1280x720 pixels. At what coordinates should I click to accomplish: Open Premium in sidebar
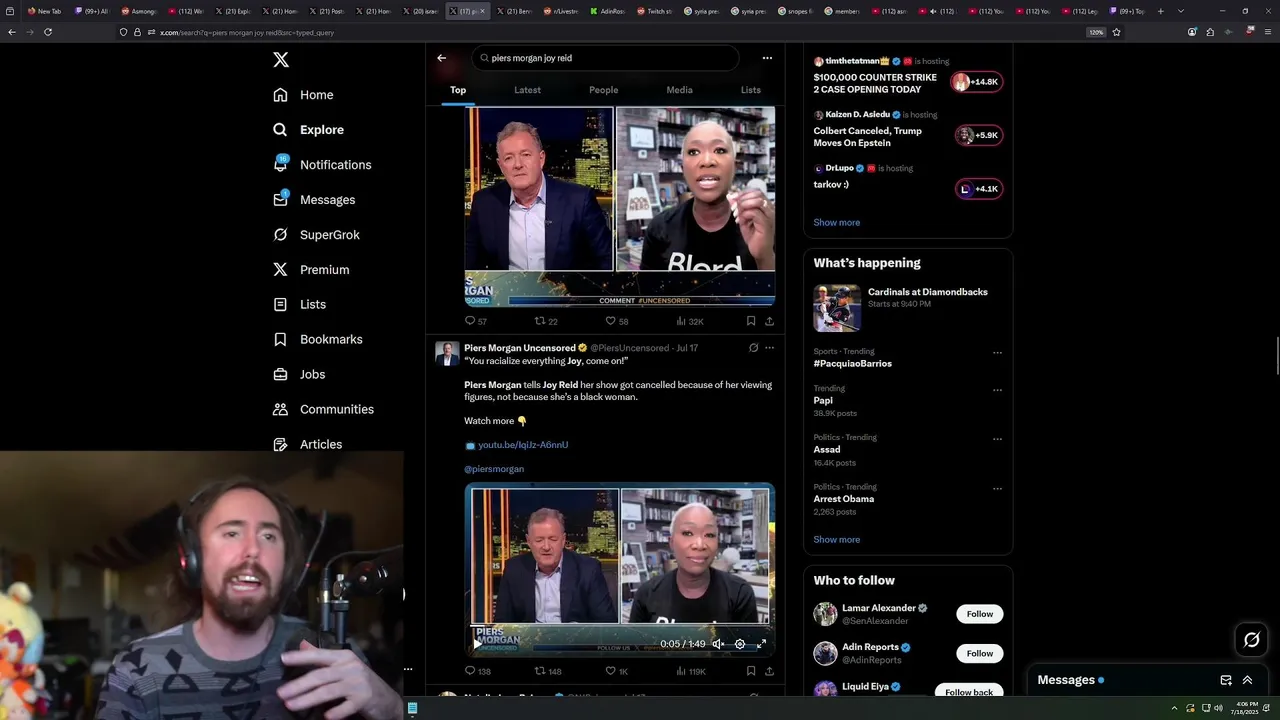[x=312, y=270]
